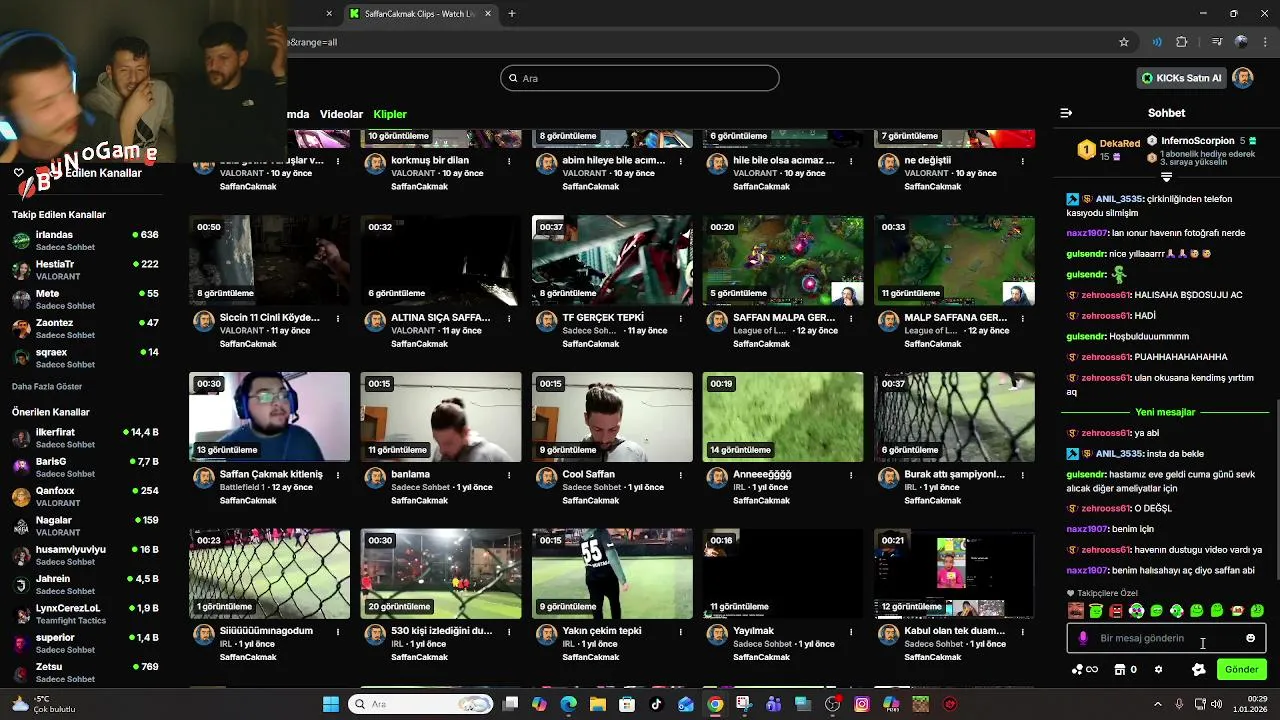The height and width of the screenshot is (720, 1280).
Task: Open options menu for ALTINA SIÇA SAFFA clip
Action: (509, 318)
